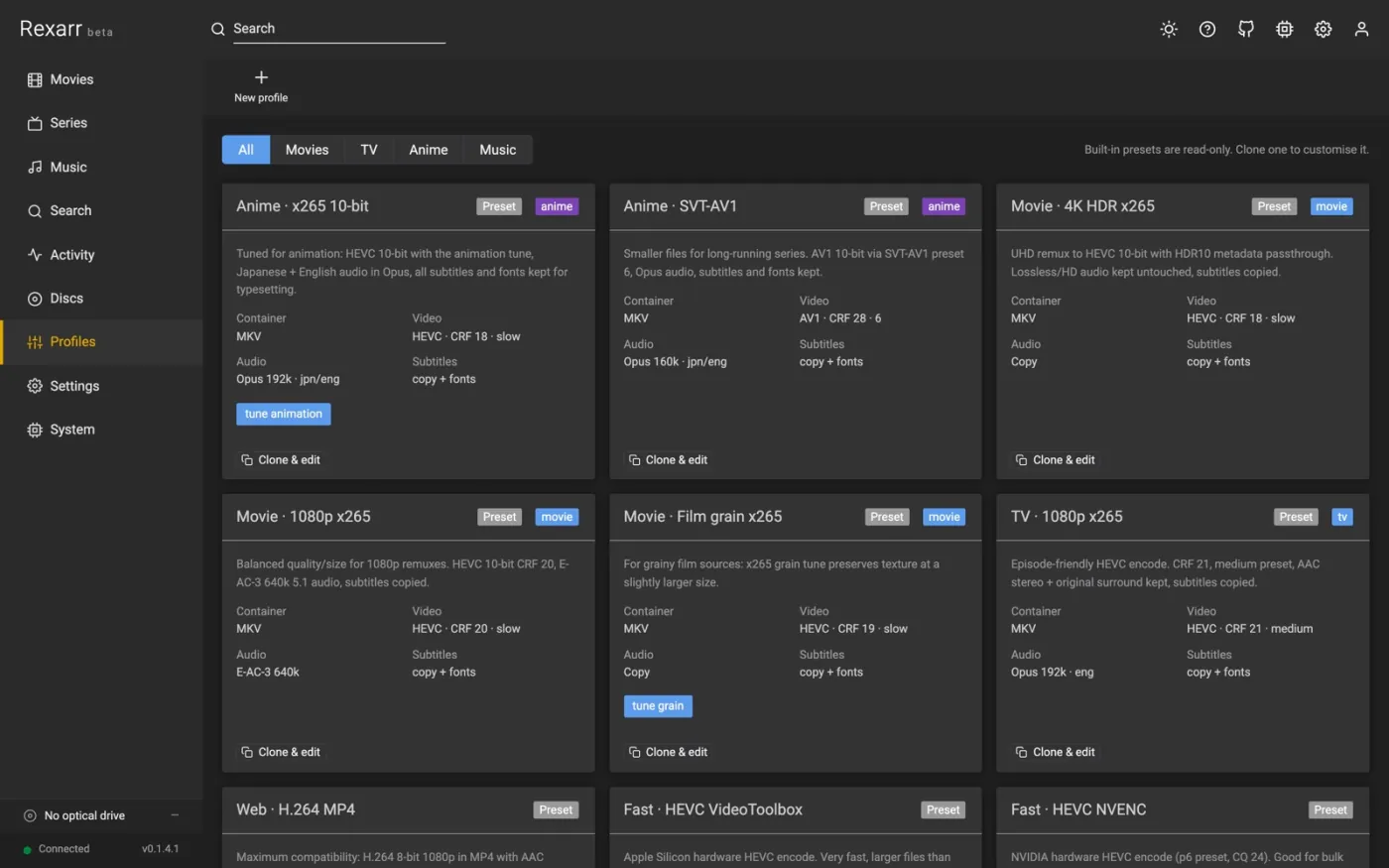Viewport: 1389px width, 868px height.
Task: Click the plus icon above New profile
Action: tap(261, 77)
